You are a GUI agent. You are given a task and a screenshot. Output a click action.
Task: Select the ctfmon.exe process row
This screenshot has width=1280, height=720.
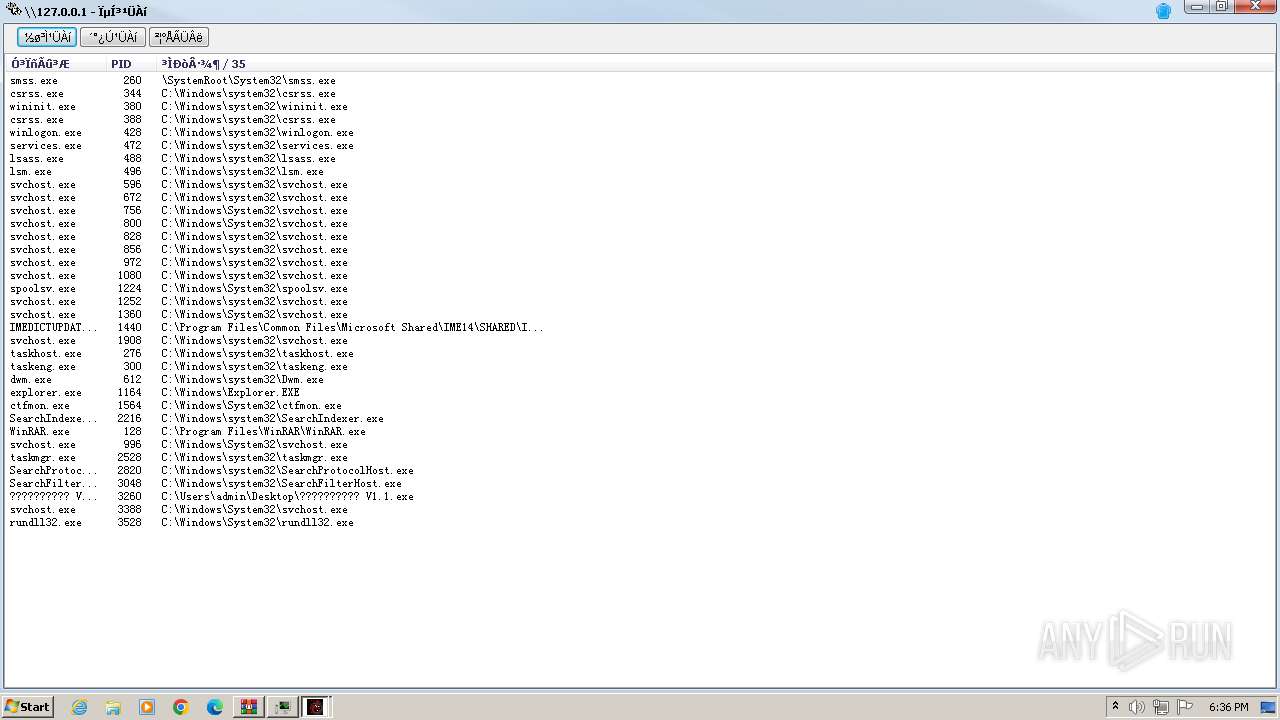pyautogui.click(x=640, y=405)
